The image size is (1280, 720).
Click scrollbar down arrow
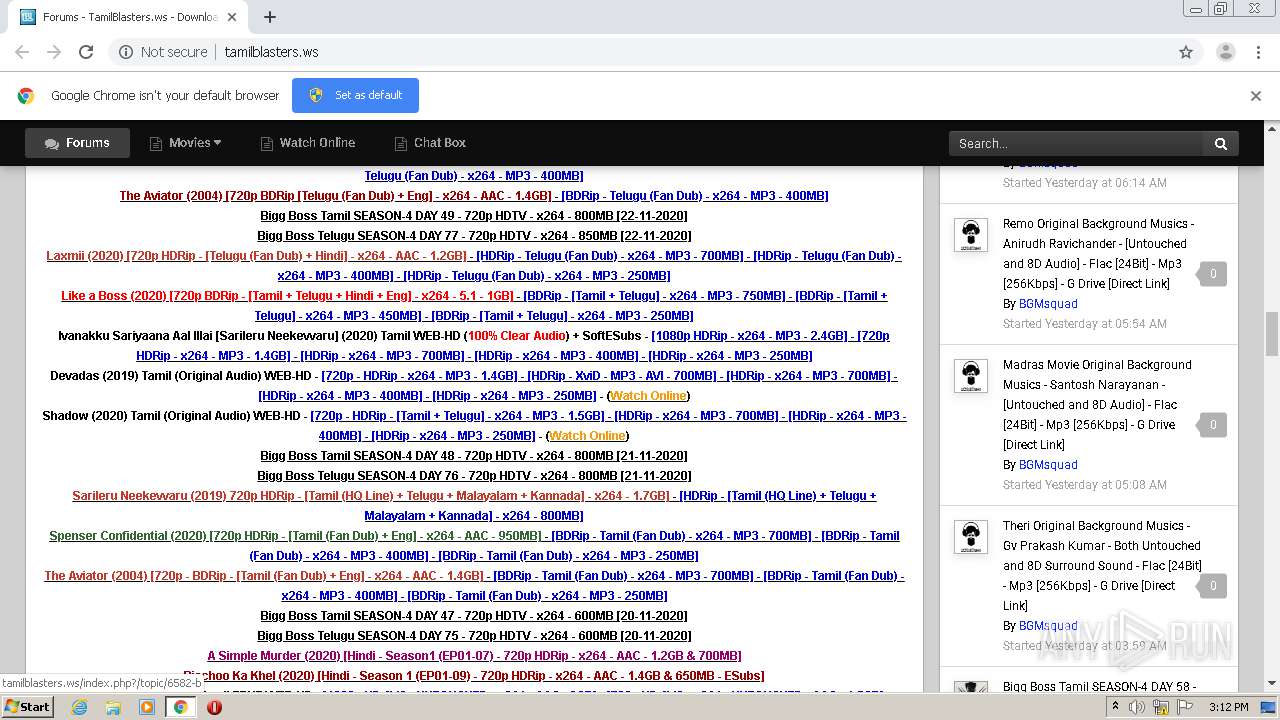coord(1272,684)
